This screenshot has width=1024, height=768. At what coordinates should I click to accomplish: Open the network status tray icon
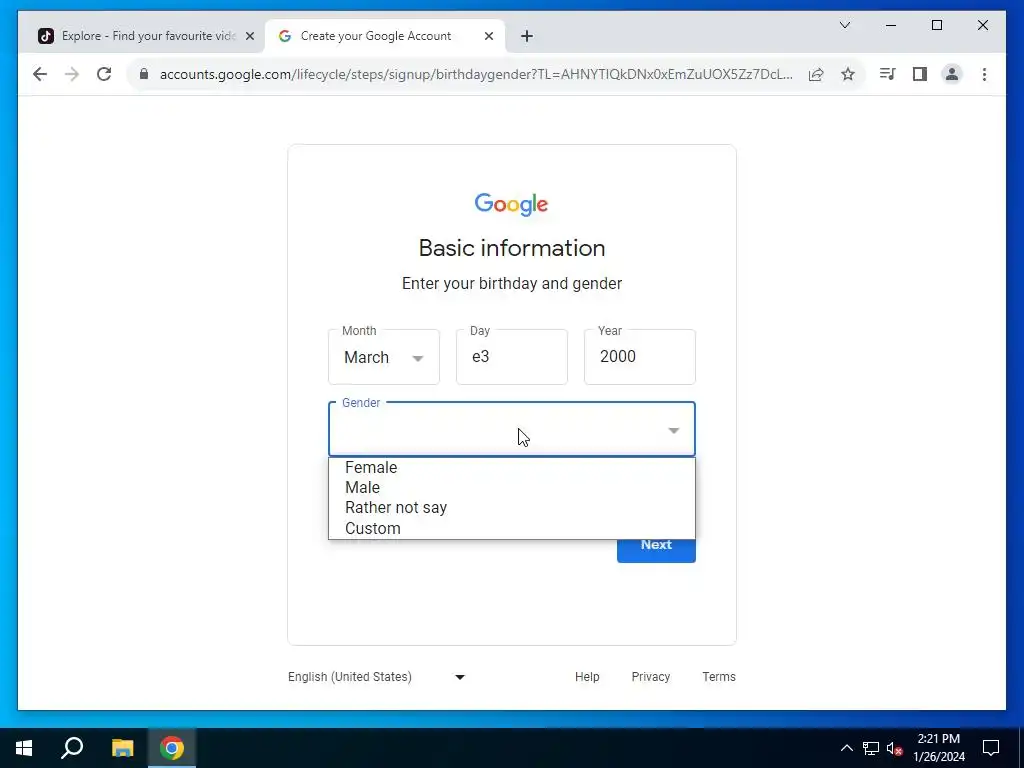[871, 748]
